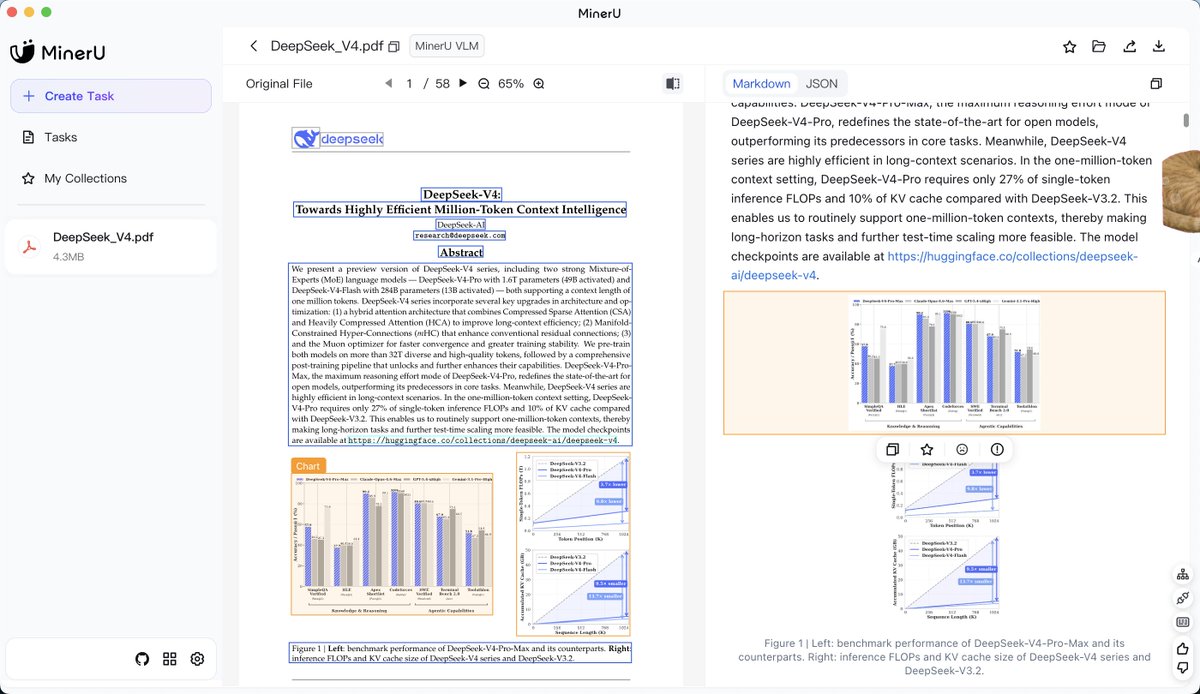The width and height of the screenshot is (1200, 694).
Task: Click the MinerU VLM model tag
Action: 446,46
